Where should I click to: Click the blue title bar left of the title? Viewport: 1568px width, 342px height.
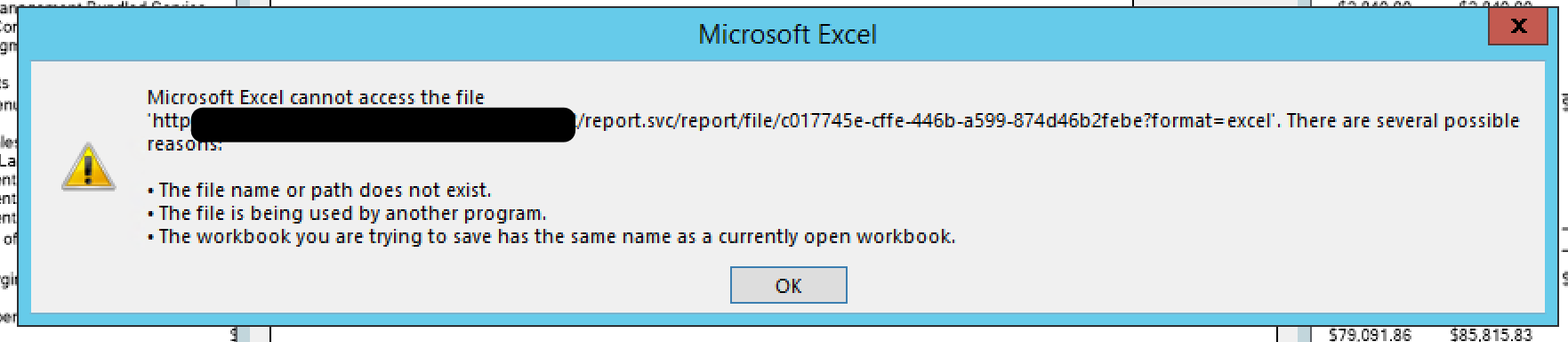coord(356,35)
